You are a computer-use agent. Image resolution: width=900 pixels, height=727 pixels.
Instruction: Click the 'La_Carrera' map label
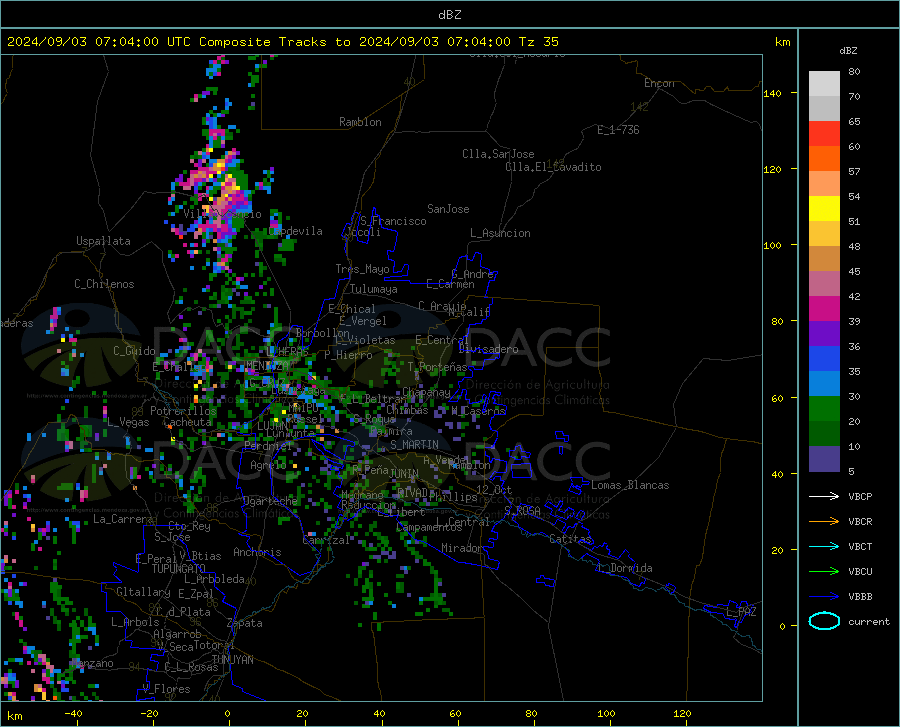tap(123, 519)
